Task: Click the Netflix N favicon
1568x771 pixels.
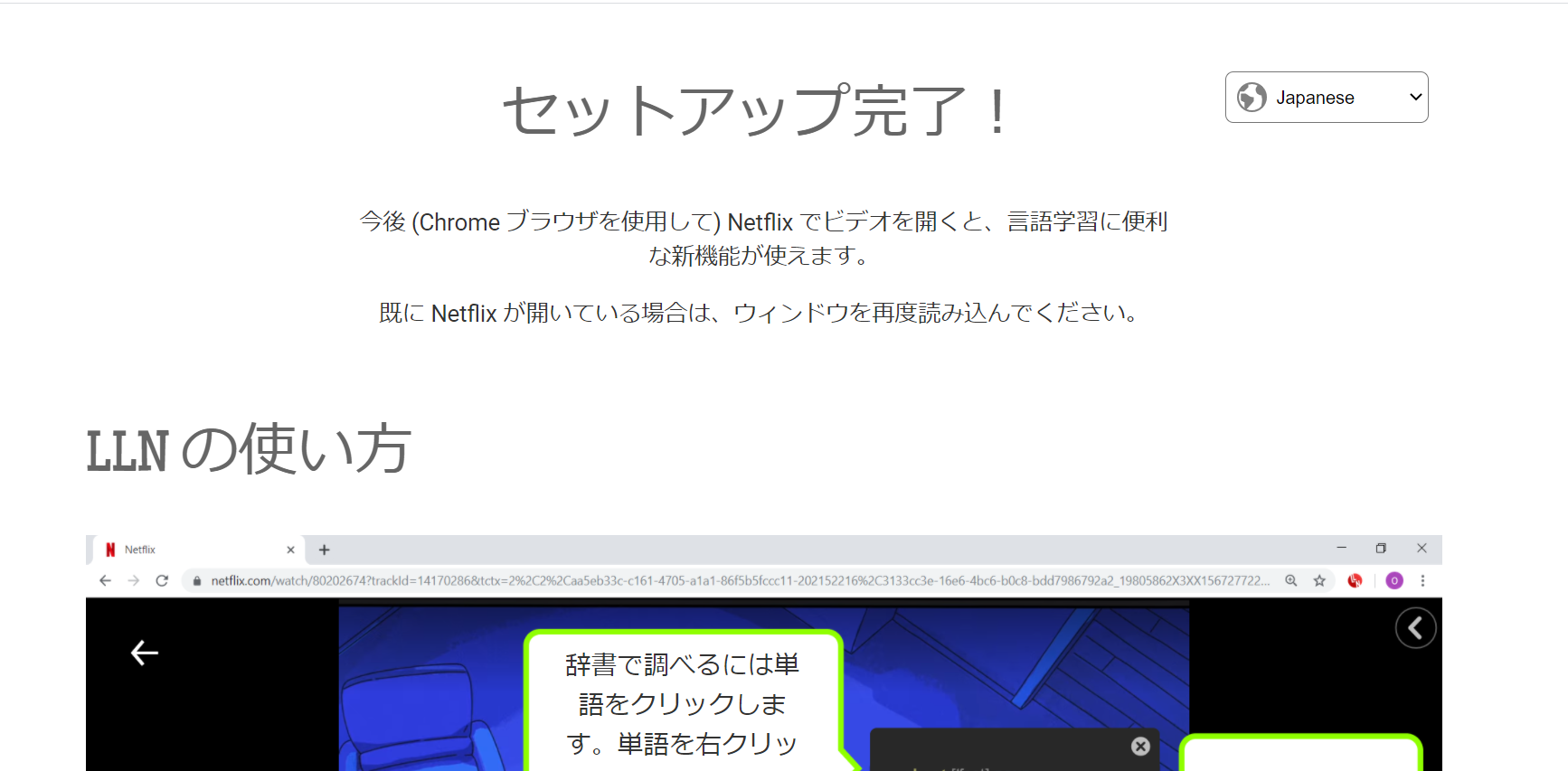Action: point(110,550)
